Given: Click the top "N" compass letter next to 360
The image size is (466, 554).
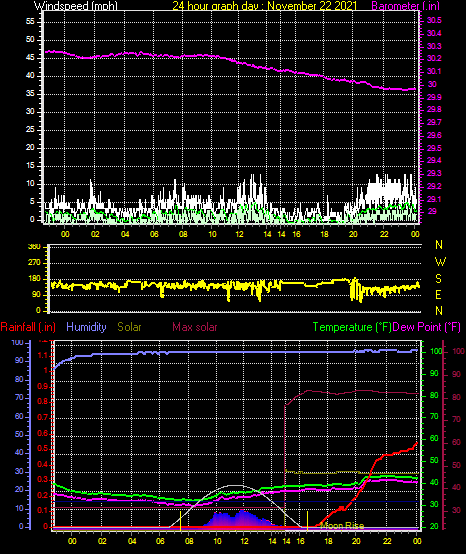Looking at the screenshot, I should (x=439, y=244).
